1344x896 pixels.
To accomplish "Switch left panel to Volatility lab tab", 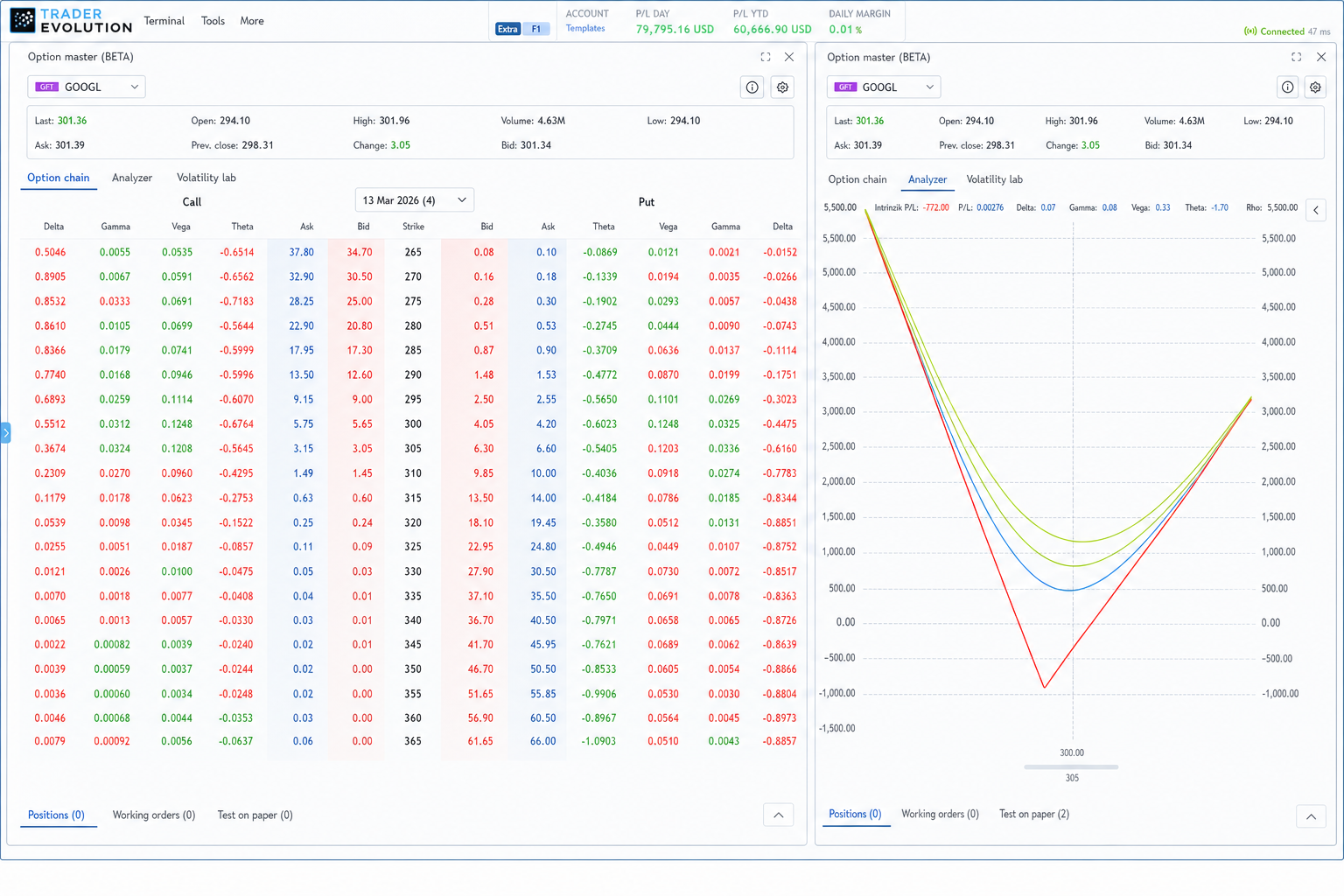I will pyautogui.click(x=206, y=178).
